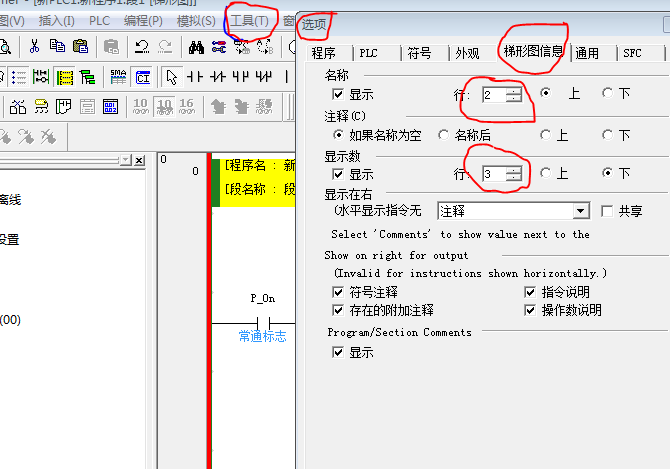Open the PLC menu in the menu bar
The width and height of the screenshot is (670, 469).
(100, 20)
